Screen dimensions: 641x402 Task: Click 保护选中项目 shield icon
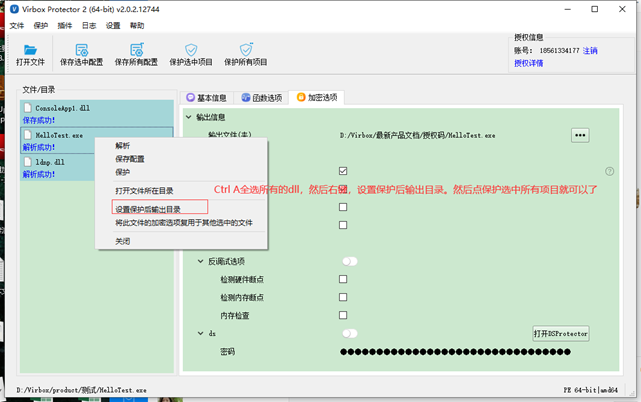click(191, 50)
